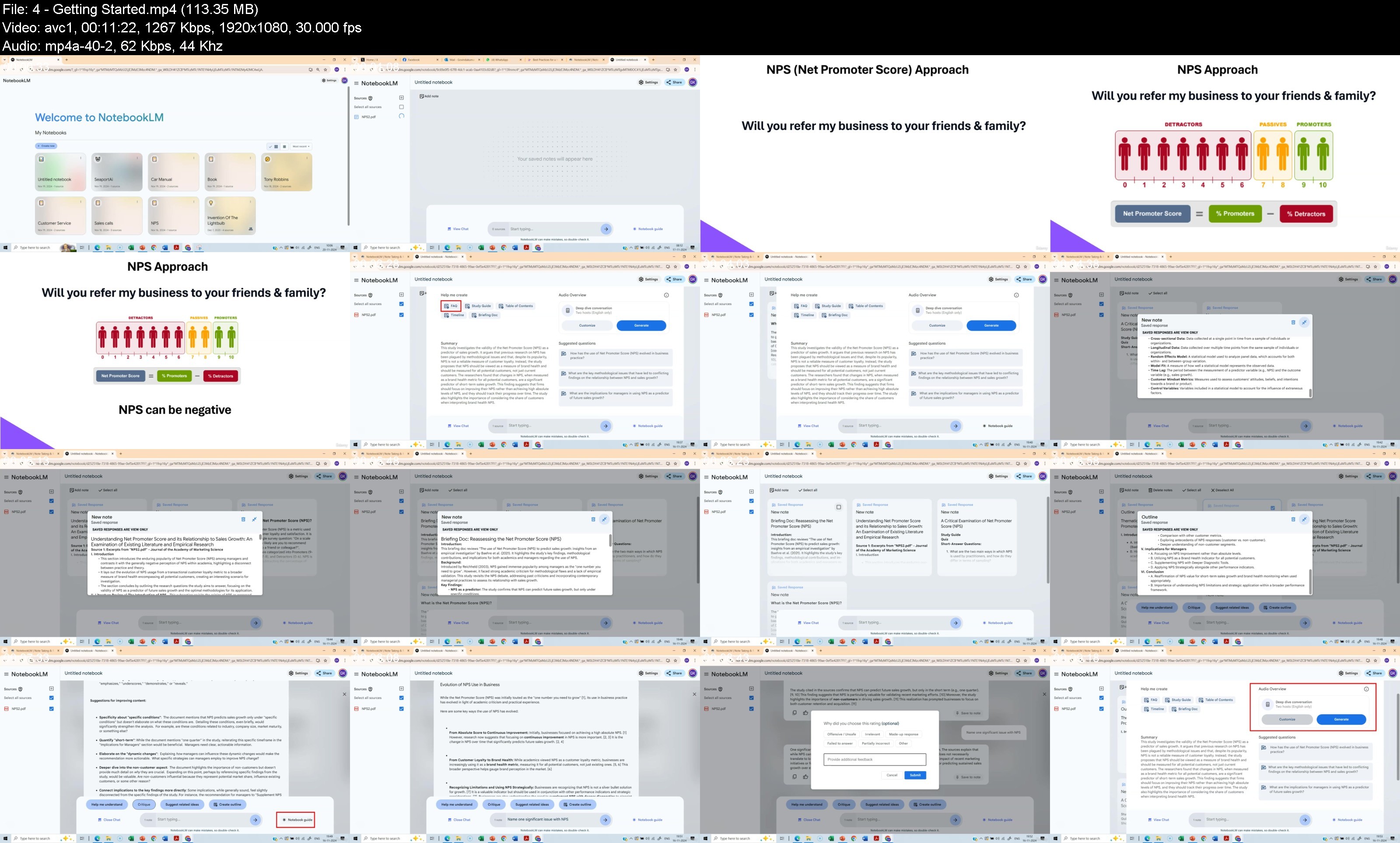Trash icon in the Cross-sectional Data glossary note popup
The height and width of the screenshot is (843, 1400).
click(1293, 322)
